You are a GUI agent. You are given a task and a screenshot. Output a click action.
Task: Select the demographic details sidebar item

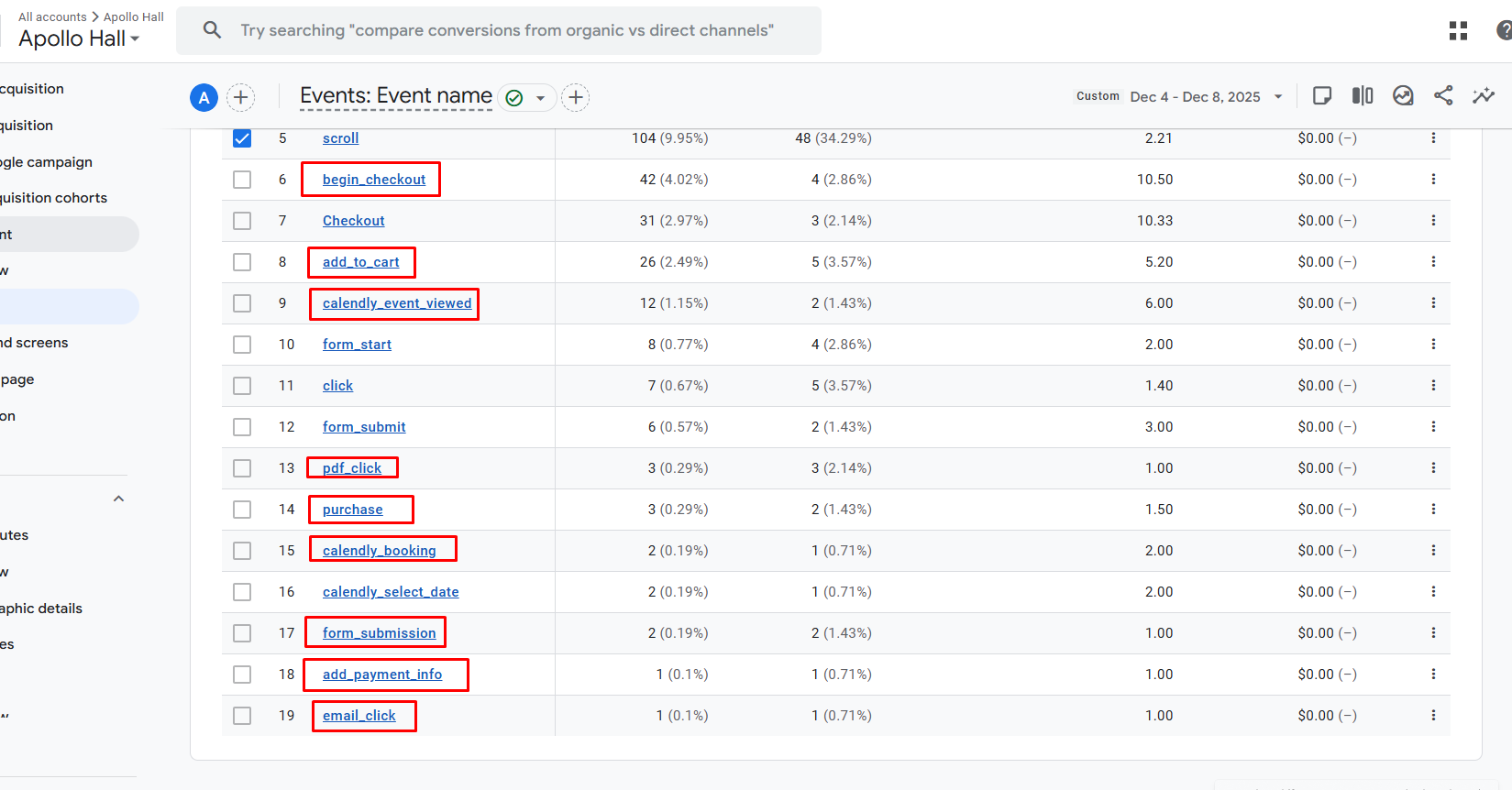(41, 609)
